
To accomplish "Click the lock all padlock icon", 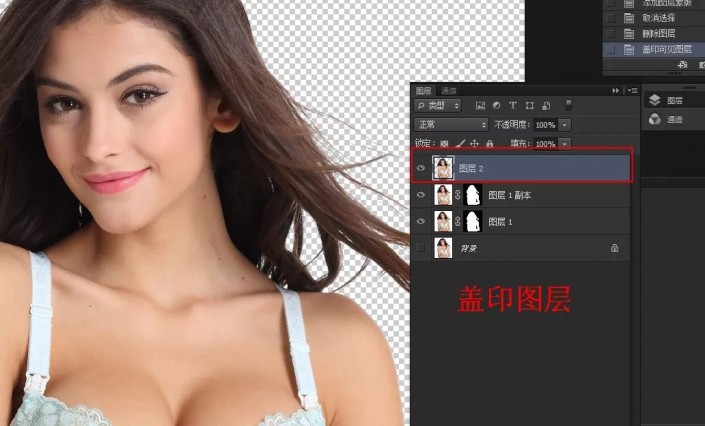I will (490, 143).
